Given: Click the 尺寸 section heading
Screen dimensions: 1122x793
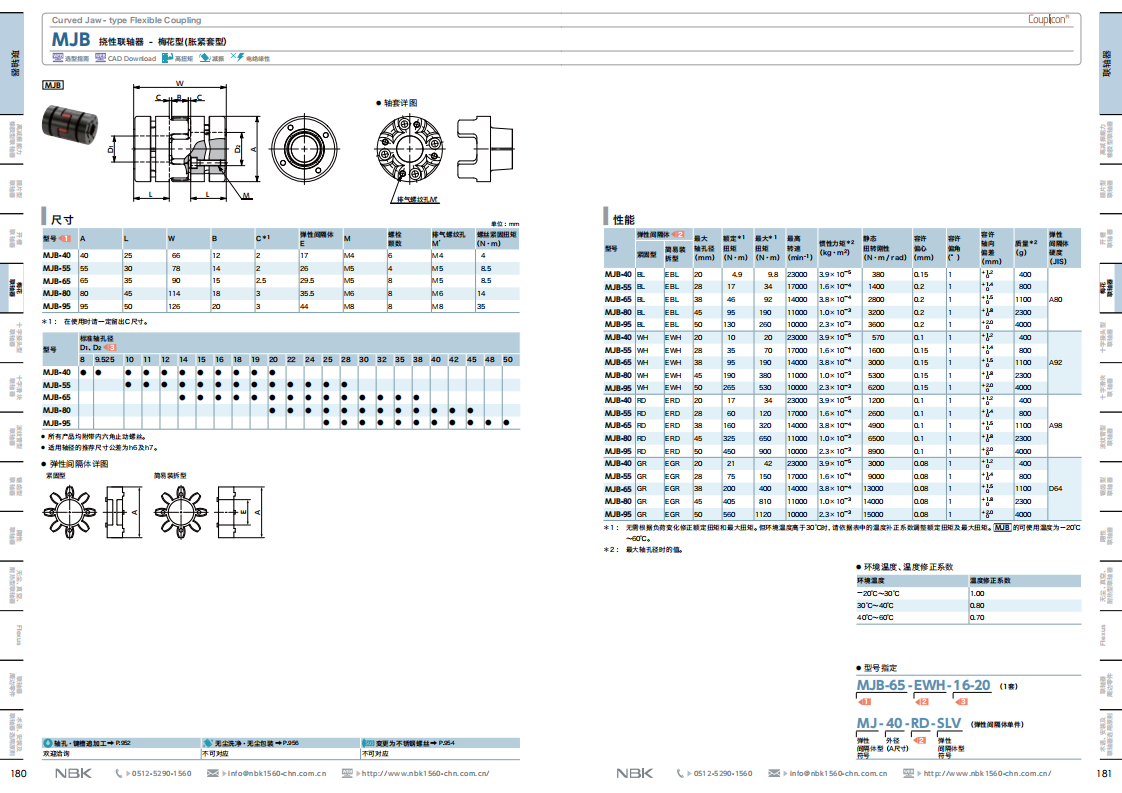Looking at the screenshot, I should pyautogui.click(x=62, y=220).
